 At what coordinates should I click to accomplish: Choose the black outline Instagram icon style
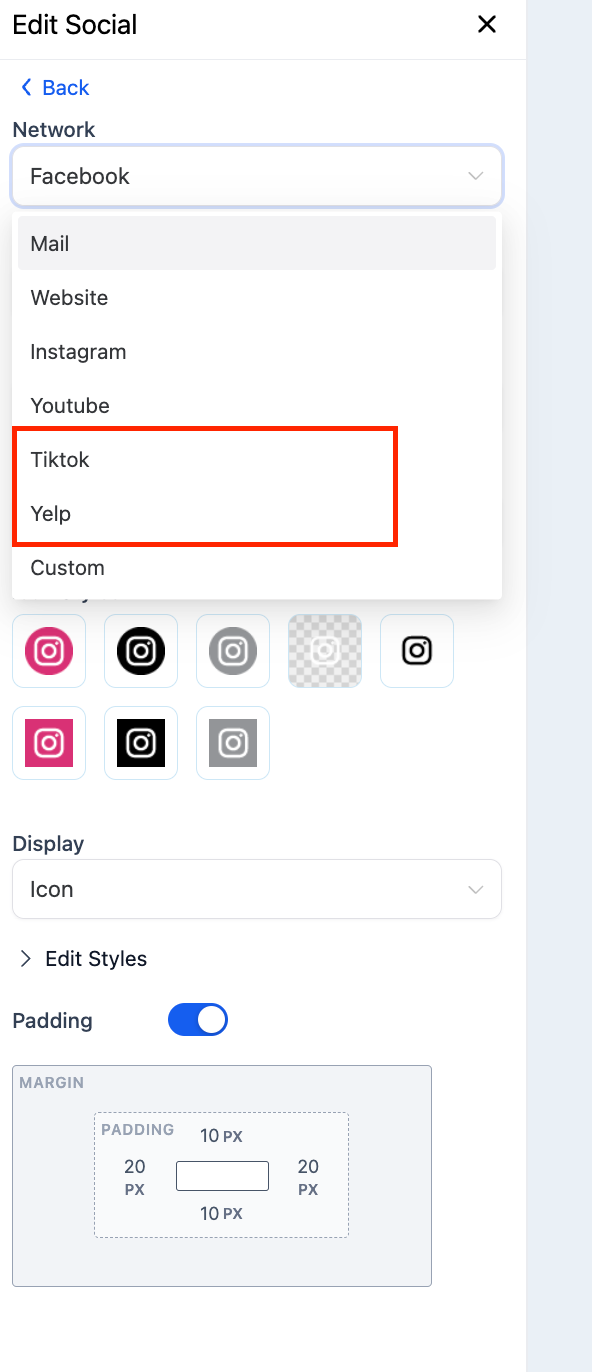(x=417, y=651)
